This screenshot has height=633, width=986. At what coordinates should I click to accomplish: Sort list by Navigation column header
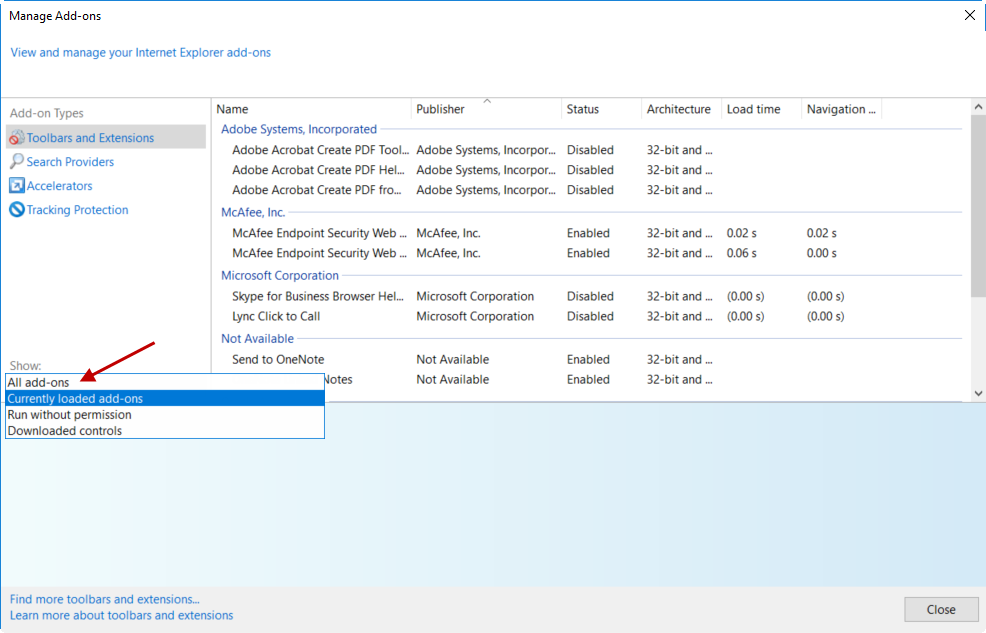pyautogui.click(x=841, y=109)
